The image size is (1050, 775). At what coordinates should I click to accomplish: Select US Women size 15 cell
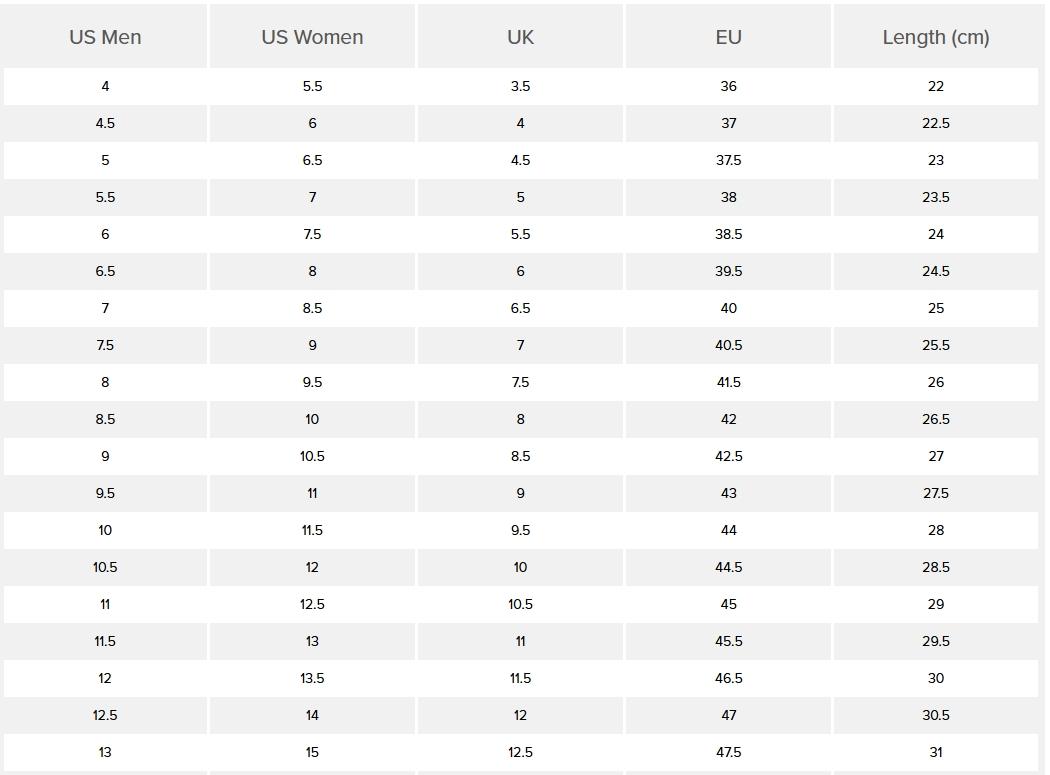312,752
